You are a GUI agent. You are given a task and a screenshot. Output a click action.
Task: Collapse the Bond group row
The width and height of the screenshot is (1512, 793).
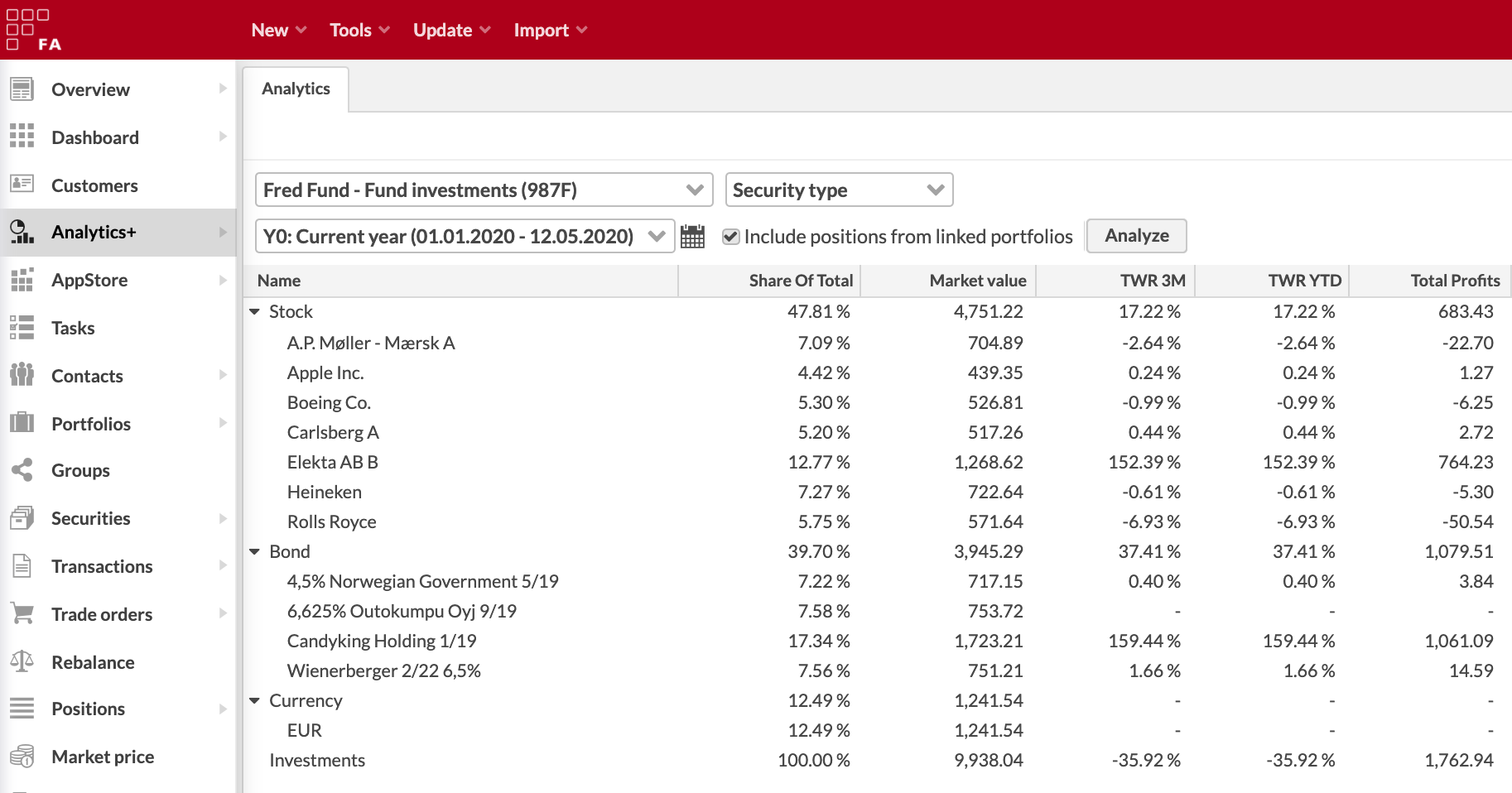[255, 551]
